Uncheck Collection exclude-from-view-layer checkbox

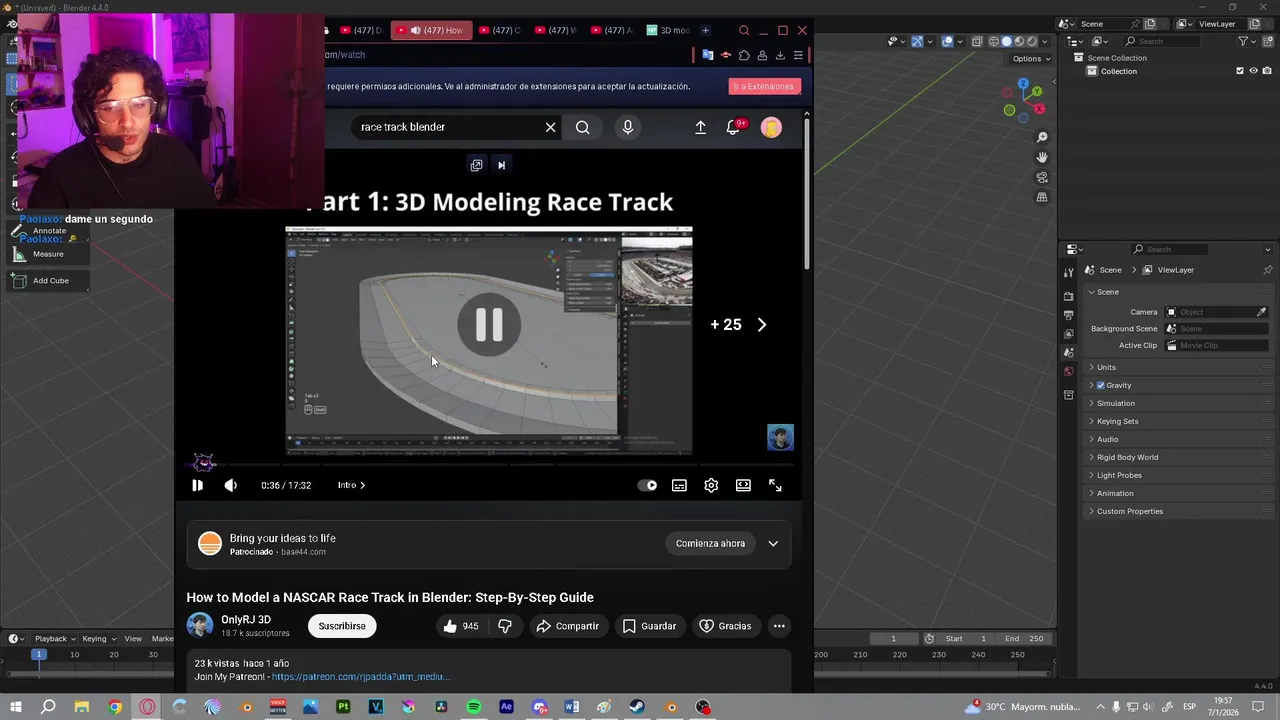pos(1240,71)
